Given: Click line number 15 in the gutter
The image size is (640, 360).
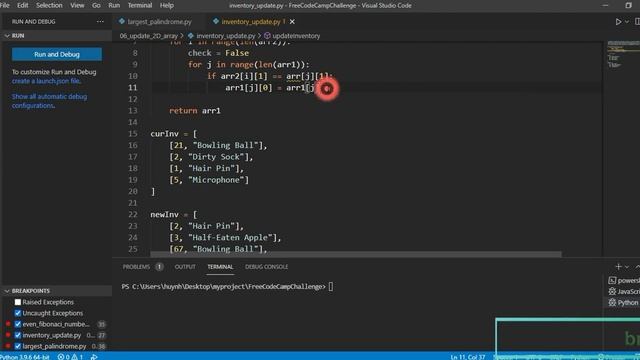Looking at the screenshot, I should [133, 133].
